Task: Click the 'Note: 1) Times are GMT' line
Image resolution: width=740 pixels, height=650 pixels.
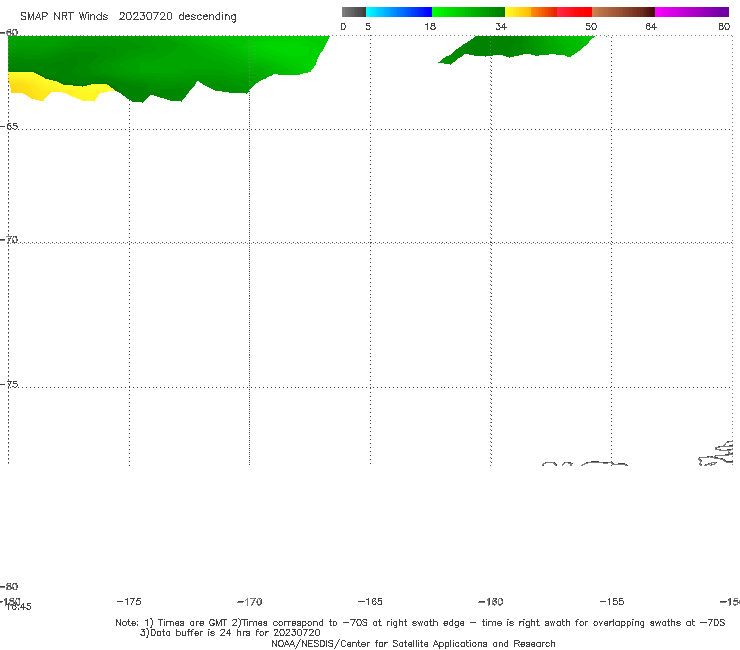Action: pyautogui.click(x=420, y=623)
